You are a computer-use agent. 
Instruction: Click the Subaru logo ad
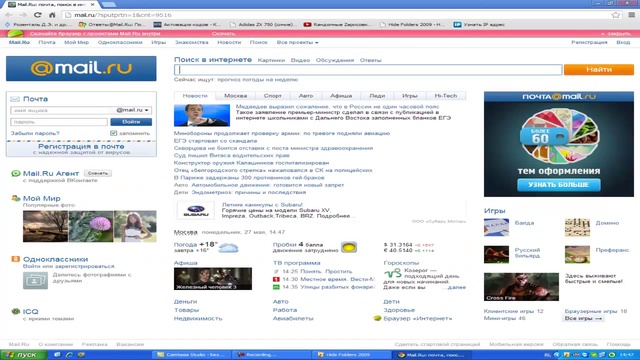196,211
